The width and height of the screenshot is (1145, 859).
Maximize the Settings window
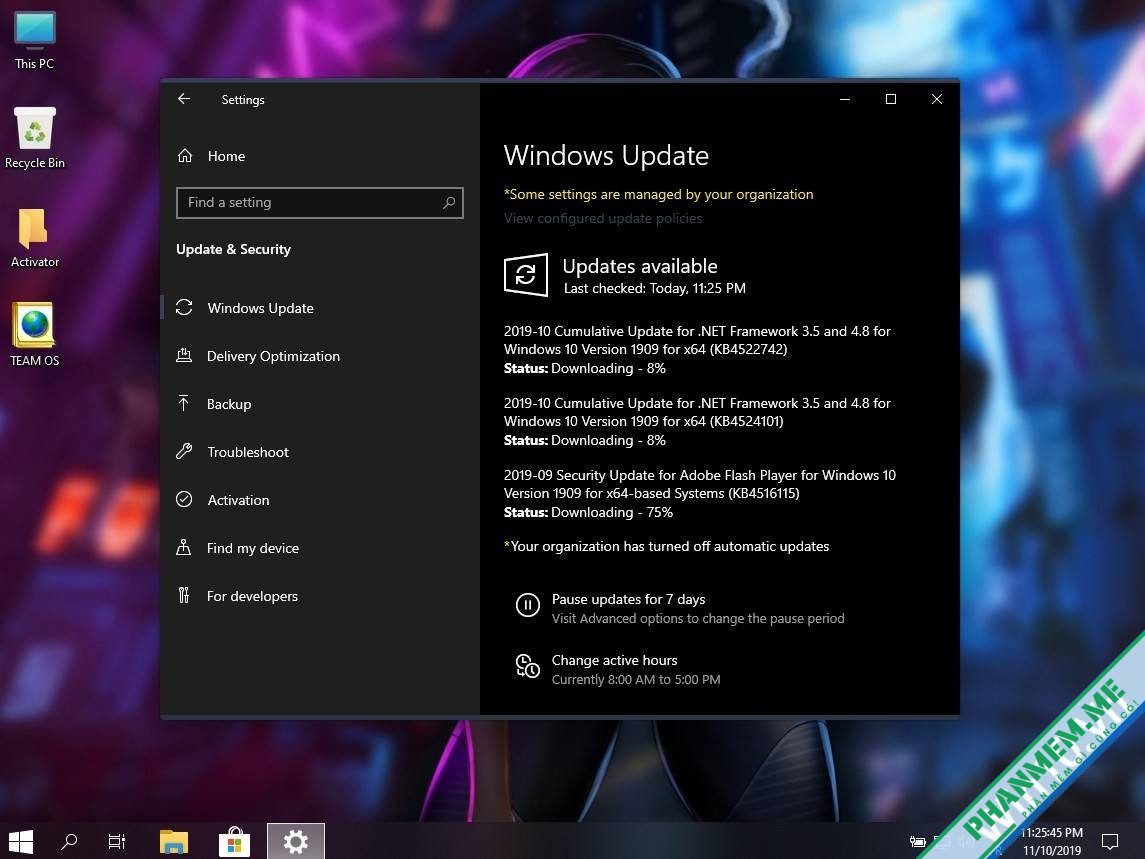coord(891,99)
